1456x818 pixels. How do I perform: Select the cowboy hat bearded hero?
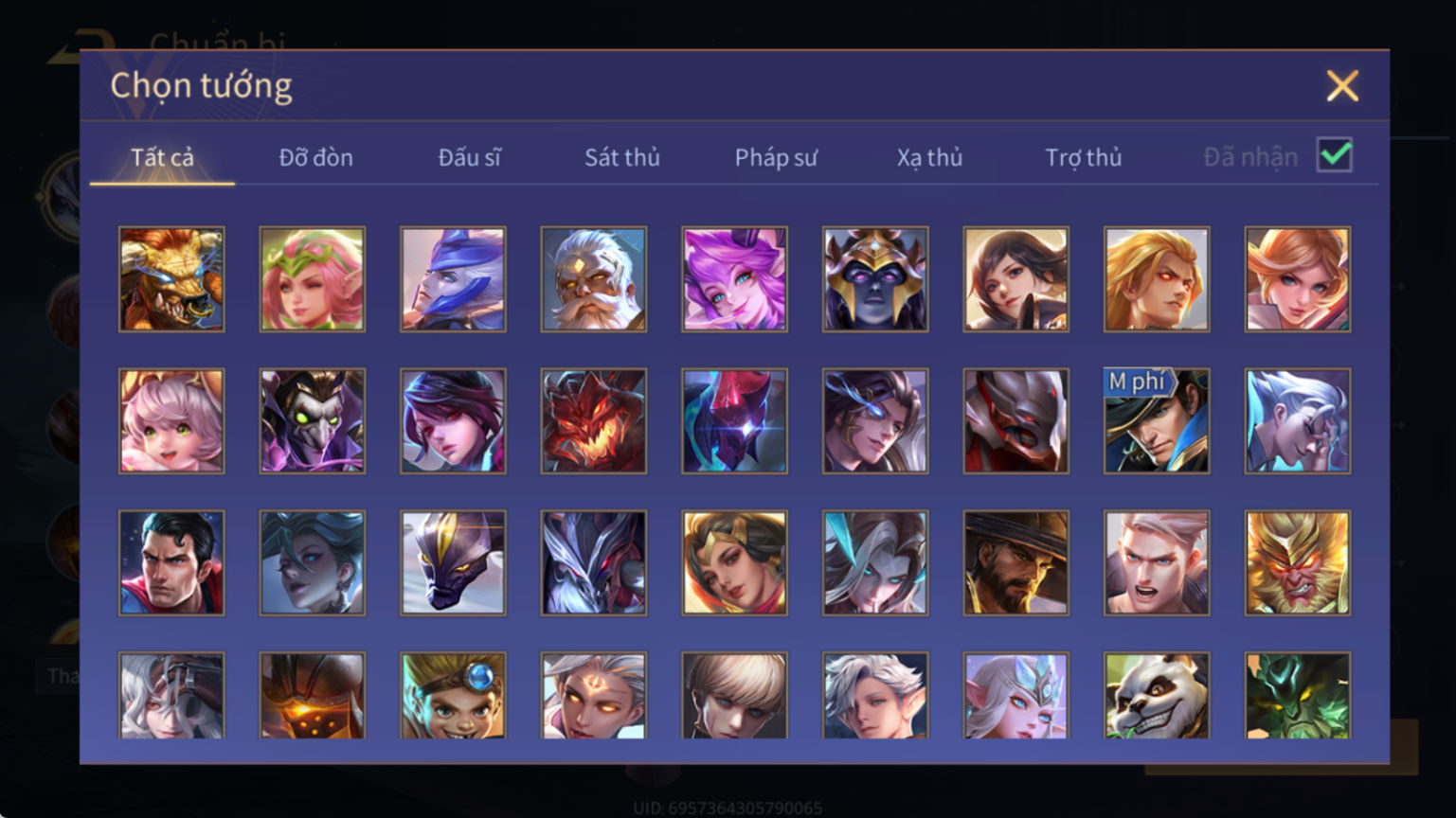(x=1016, y=563)
